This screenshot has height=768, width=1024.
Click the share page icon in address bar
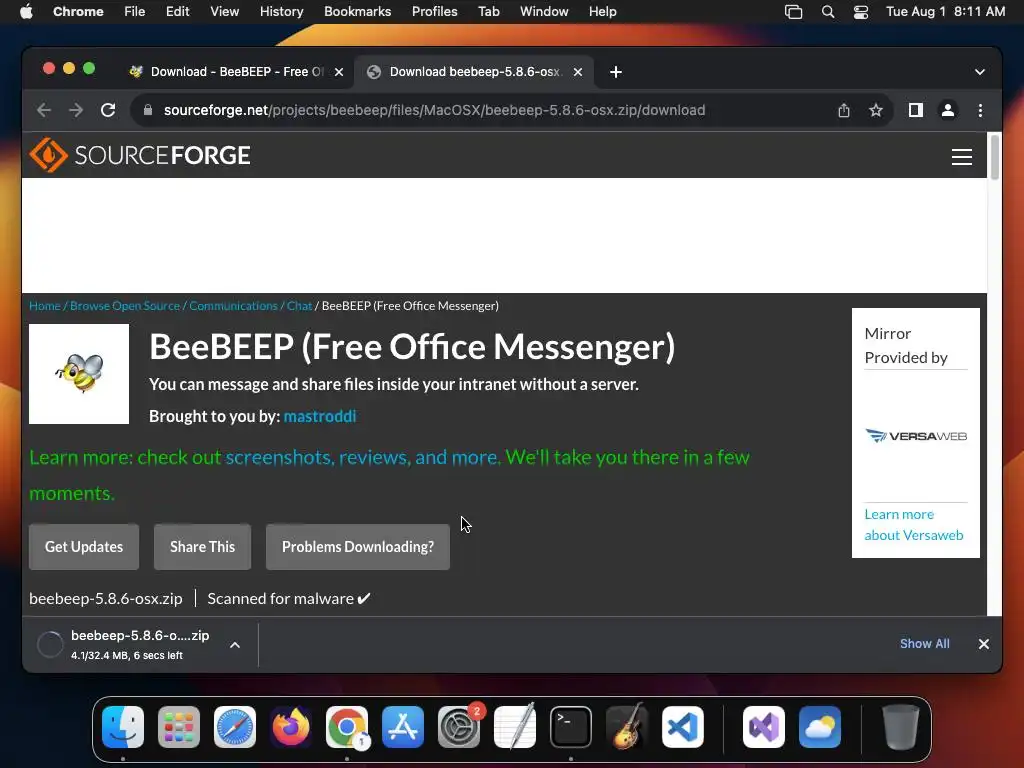[844, 110]
